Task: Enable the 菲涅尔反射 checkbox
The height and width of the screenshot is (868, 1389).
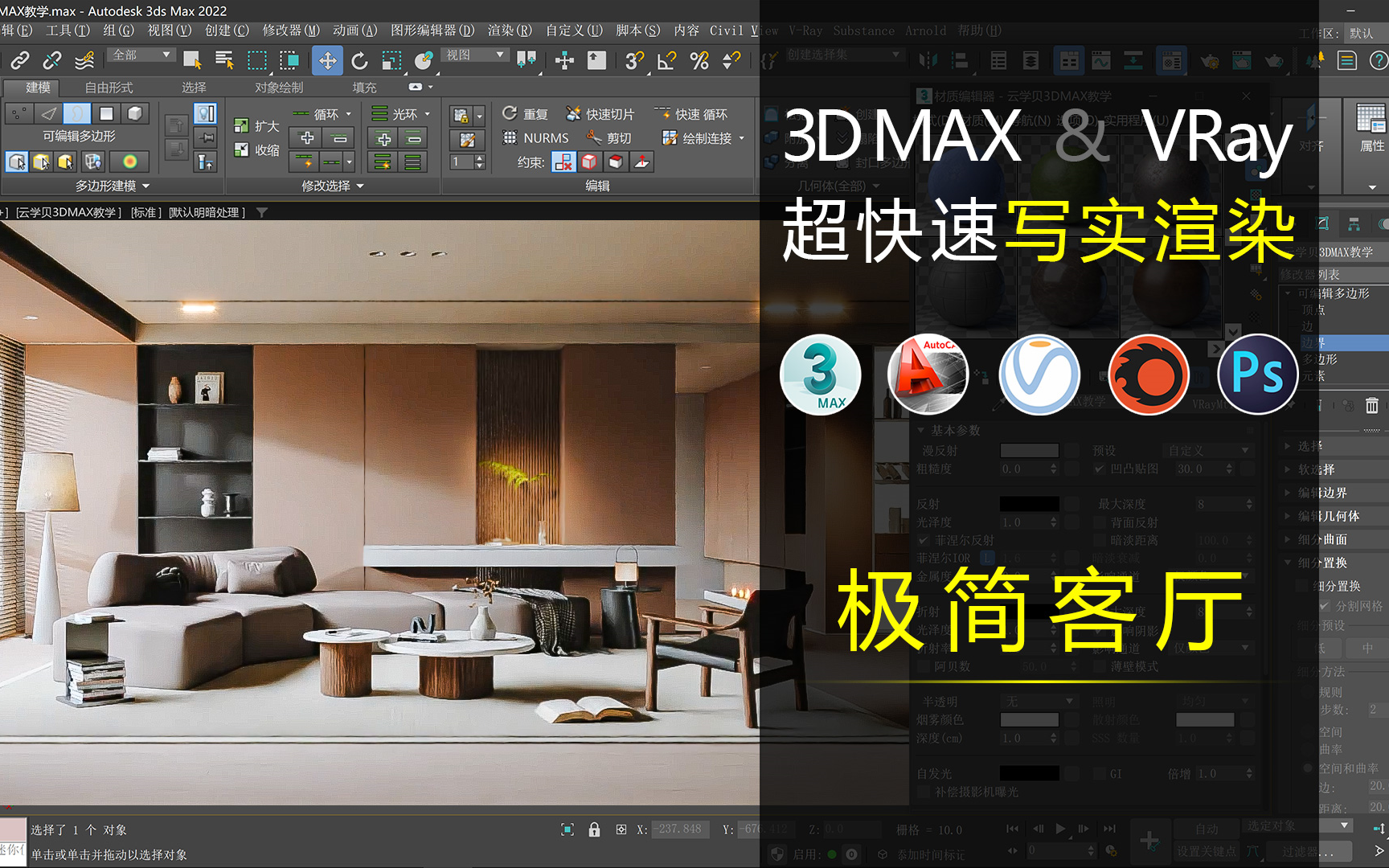Action: [923, 540]
